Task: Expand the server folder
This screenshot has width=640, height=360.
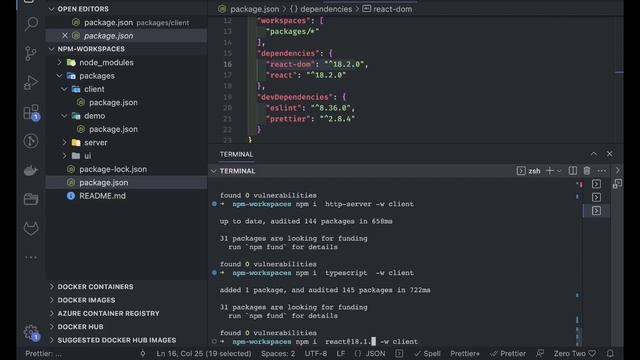Action: coord(64,142)
